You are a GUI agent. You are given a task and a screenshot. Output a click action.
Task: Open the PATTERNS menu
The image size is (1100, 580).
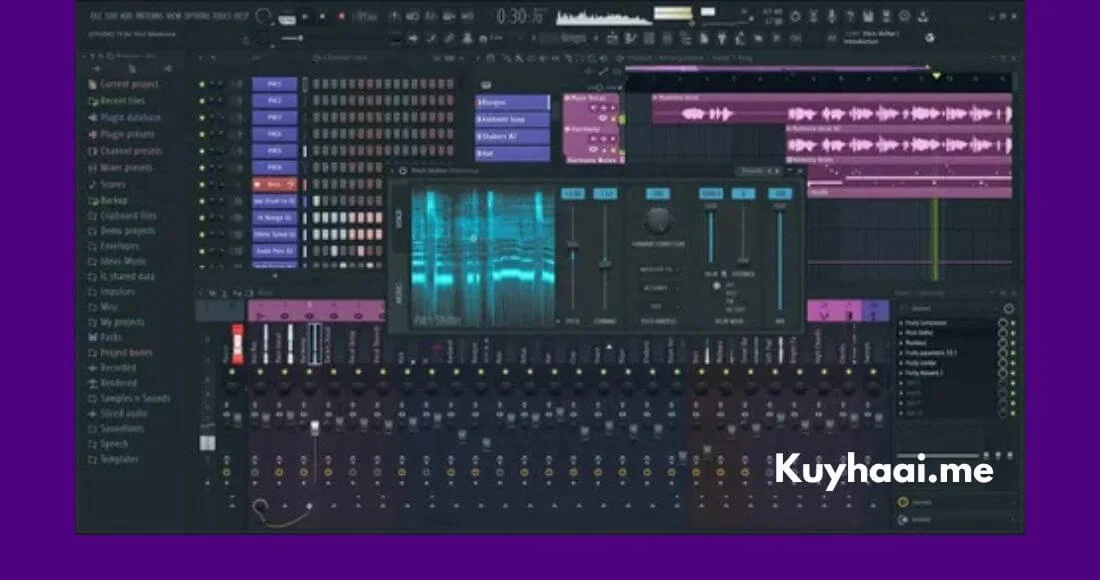pos(149,15)
